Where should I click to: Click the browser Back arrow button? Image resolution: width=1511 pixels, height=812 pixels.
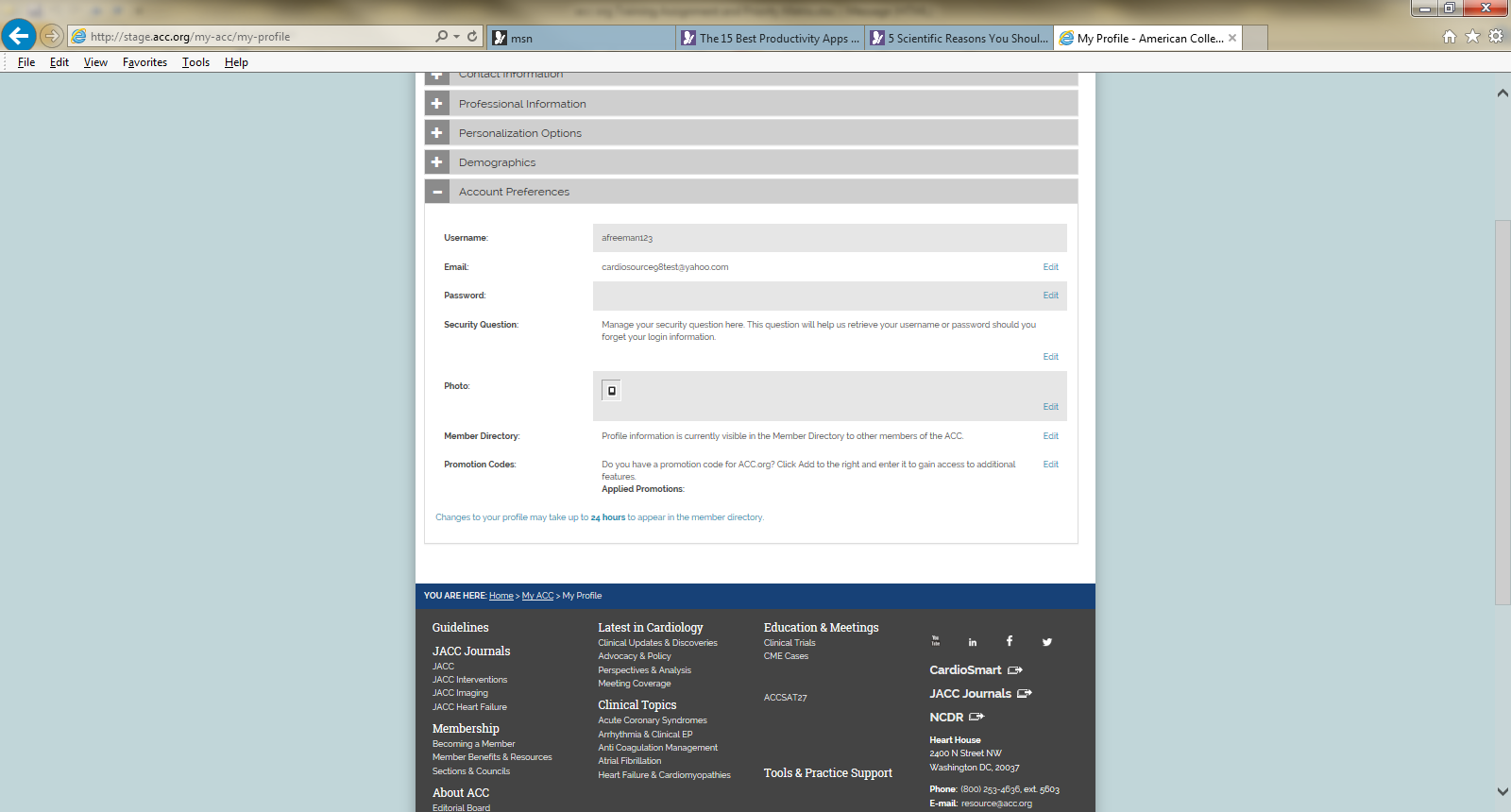(19, 36)
